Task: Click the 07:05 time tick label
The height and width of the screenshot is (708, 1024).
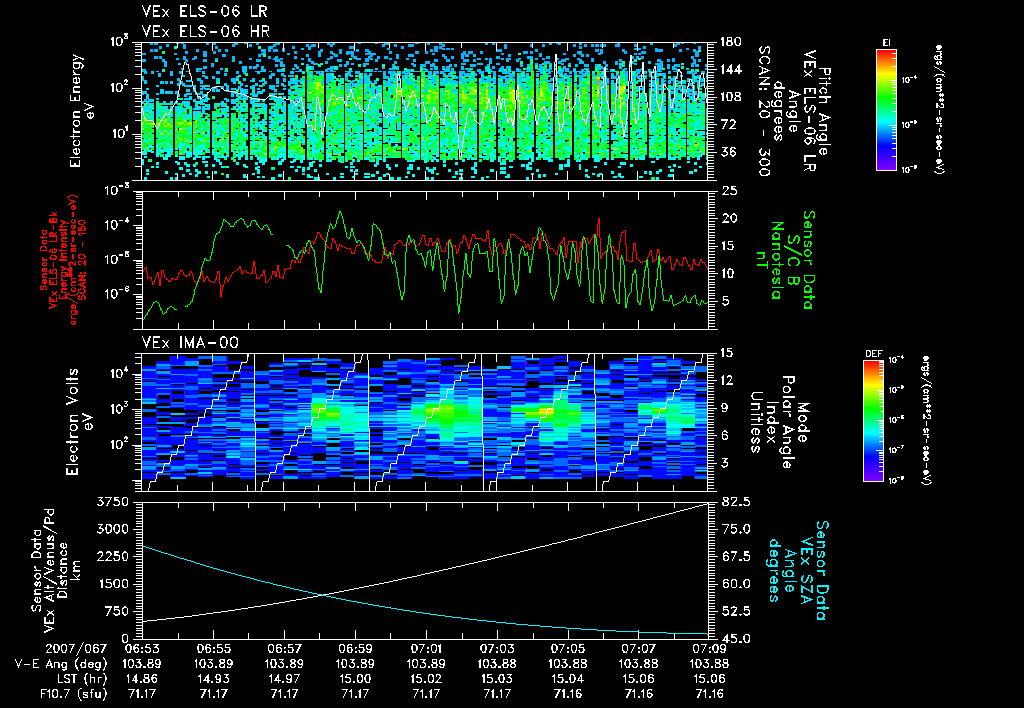Action: pos(568,649)
